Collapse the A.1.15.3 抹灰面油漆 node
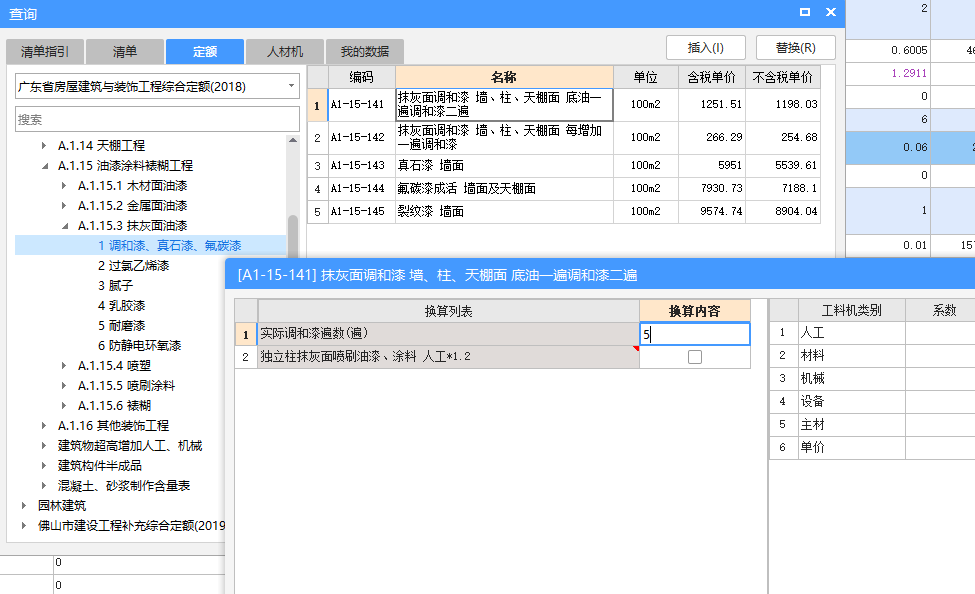The image size is (975, 594). pyautogui.click(x=65, y=226)
